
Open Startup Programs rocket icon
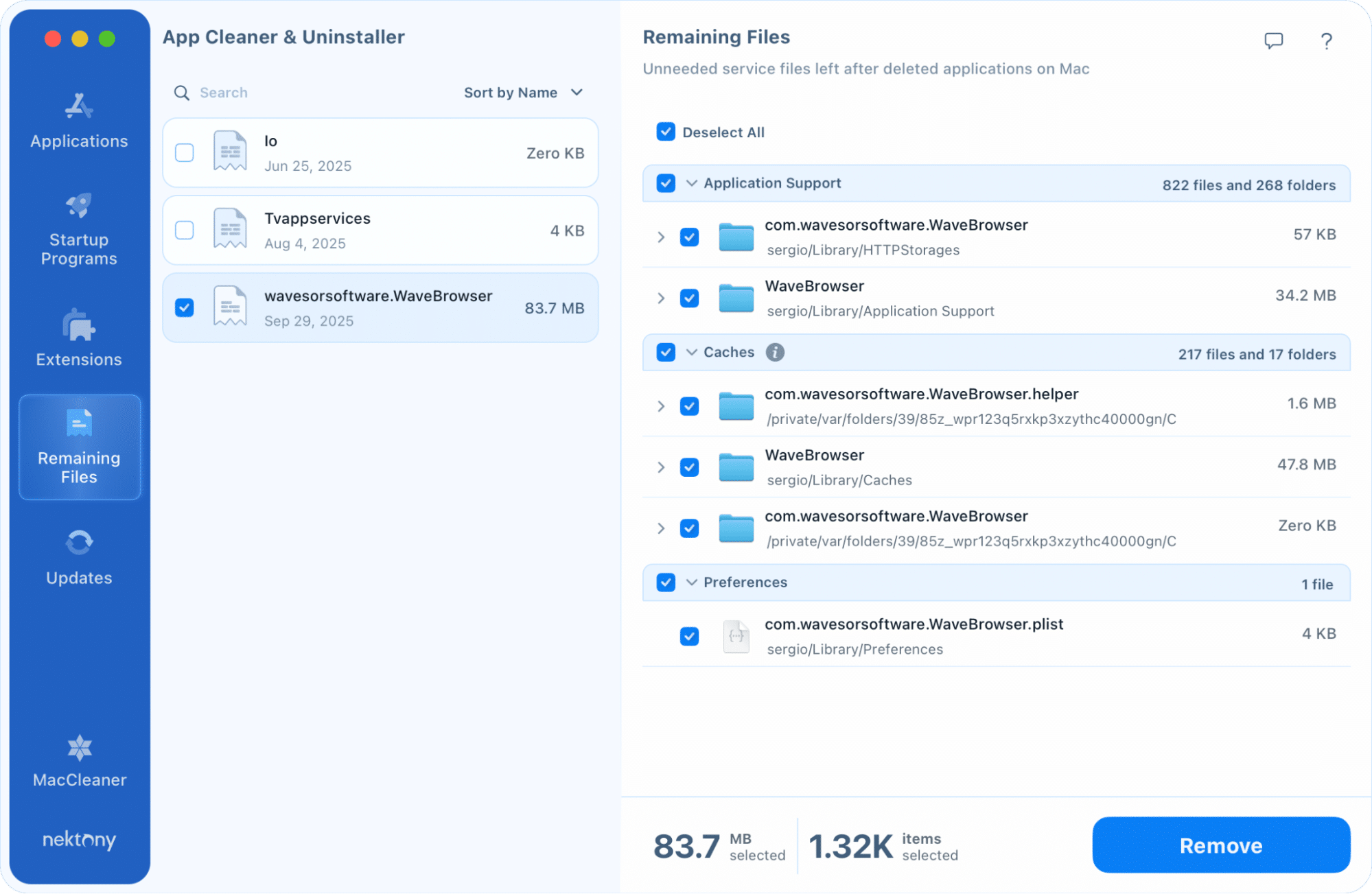pyautogui.click(x=79, y=205)
